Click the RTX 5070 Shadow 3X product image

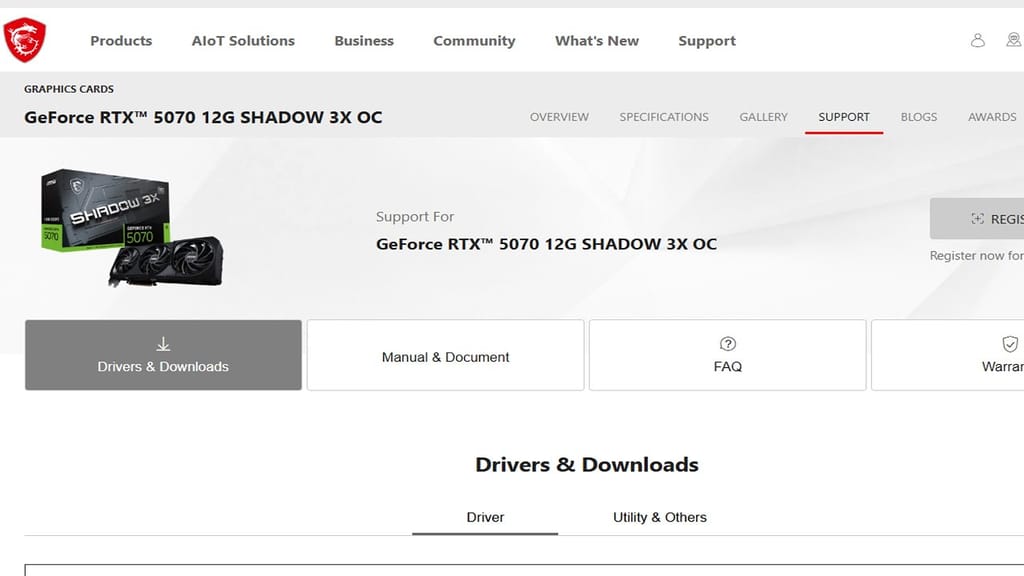tap(131, 227)
